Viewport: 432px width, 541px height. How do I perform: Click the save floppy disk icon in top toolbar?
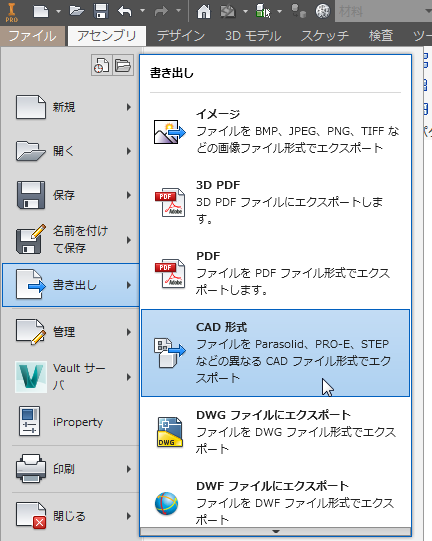101,11
